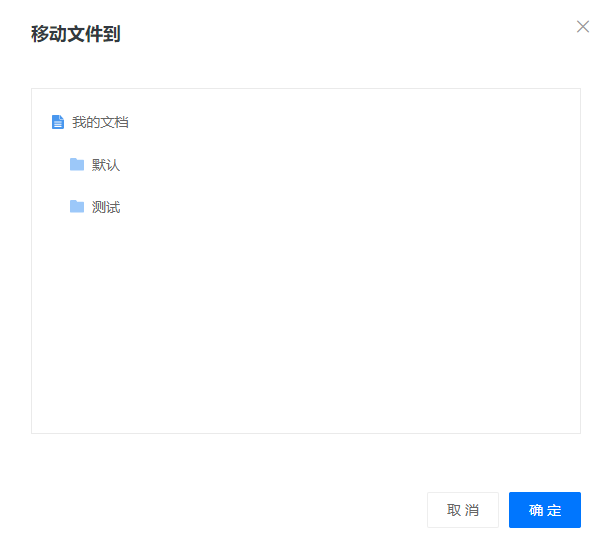Viewport: 611px width, 550px height.
Task: Click the 我的文档 file glyph at the tree root
Action: pyautogui.click(x=58, y=122)
